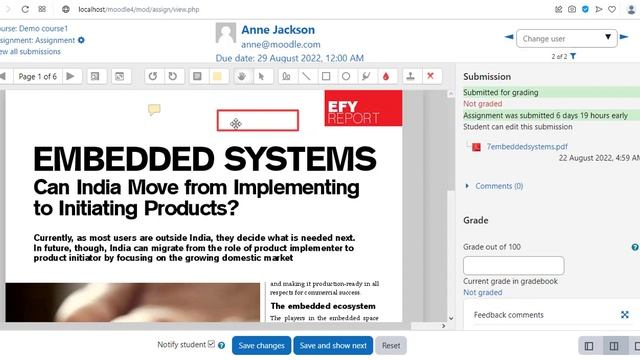This screenshot has height=360, width=640.
Task: Click the expand/collapse comments icon
Action: pos(119,76)
